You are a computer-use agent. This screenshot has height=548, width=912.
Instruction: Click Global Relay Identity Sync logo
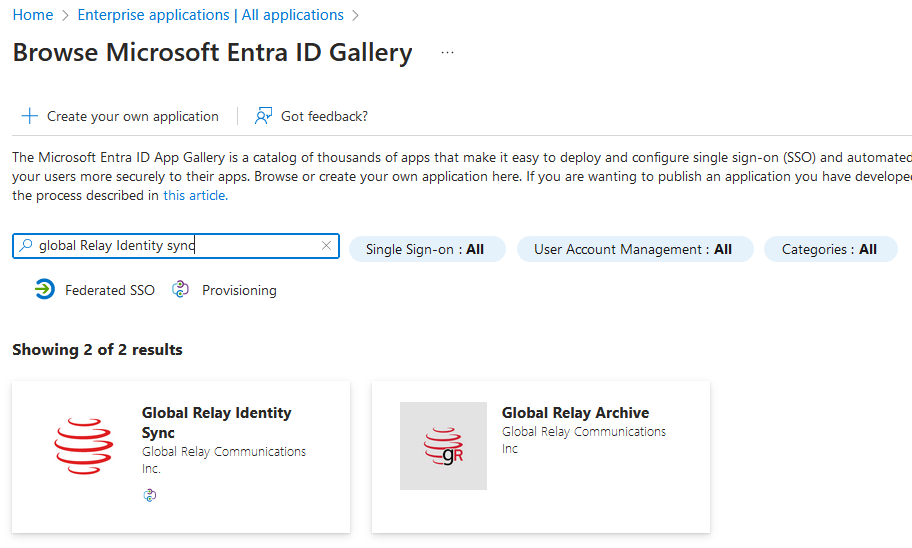click(84, 446)
